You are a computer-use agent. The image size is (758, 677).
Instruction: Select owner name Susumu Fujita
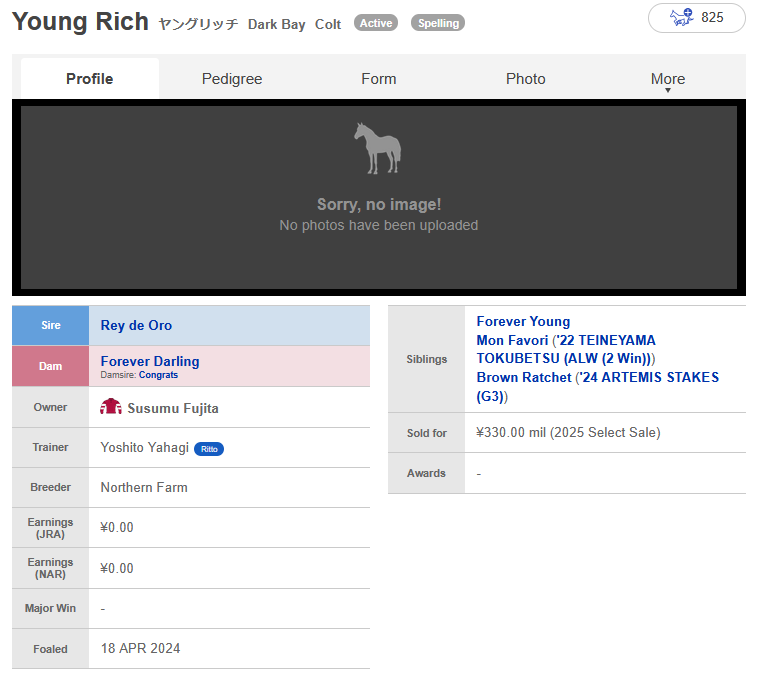(173, 408)
